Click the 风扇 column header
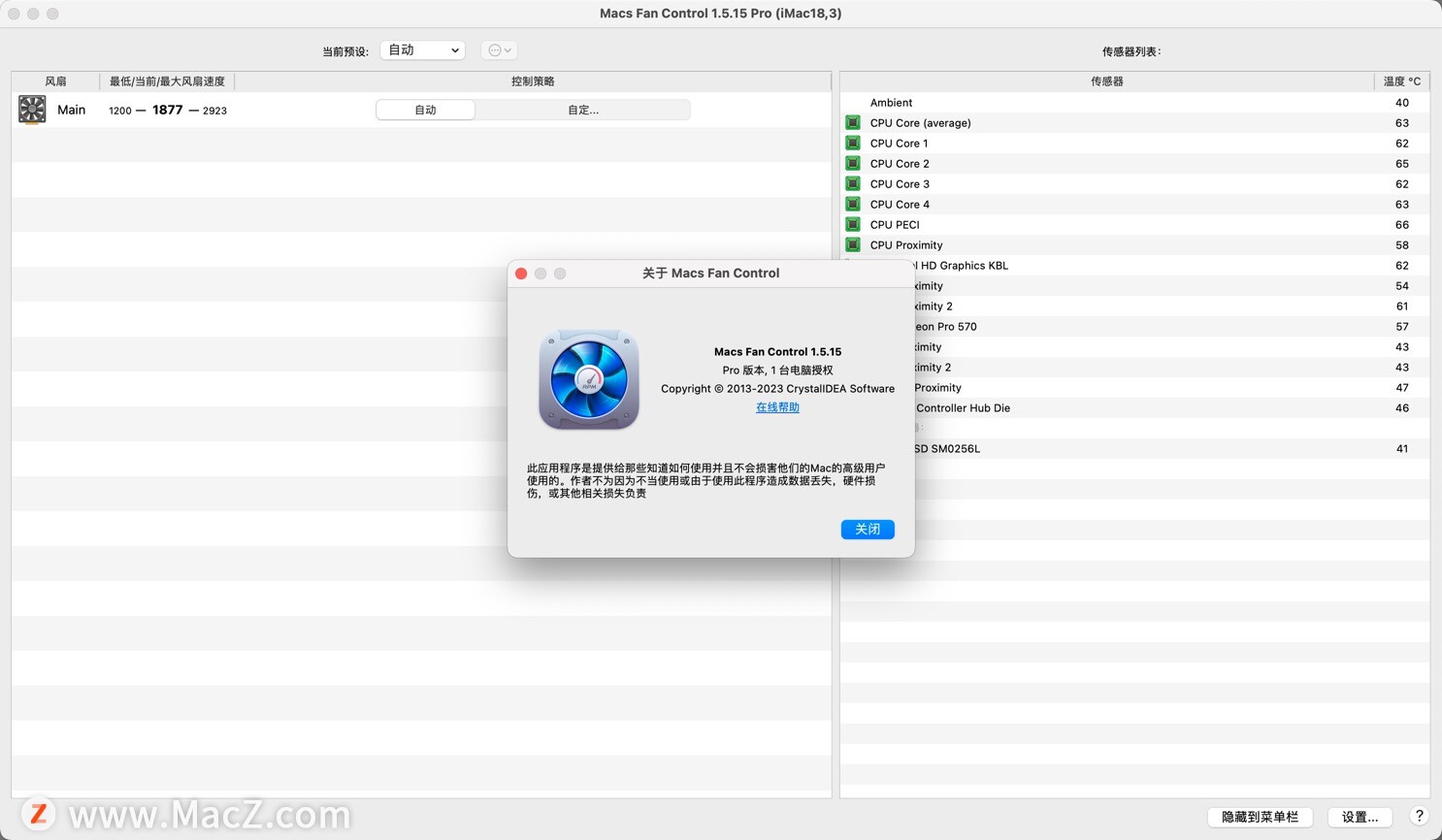Screen dimensions: 1442x840 [x=55, y=81]
